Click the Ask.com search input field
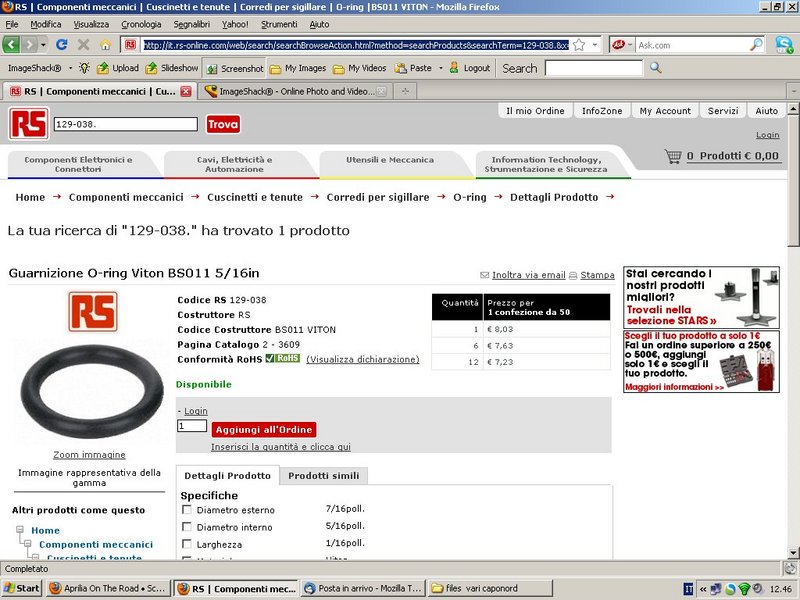Screen dimensions: 800x600 [x=692, y=45]
